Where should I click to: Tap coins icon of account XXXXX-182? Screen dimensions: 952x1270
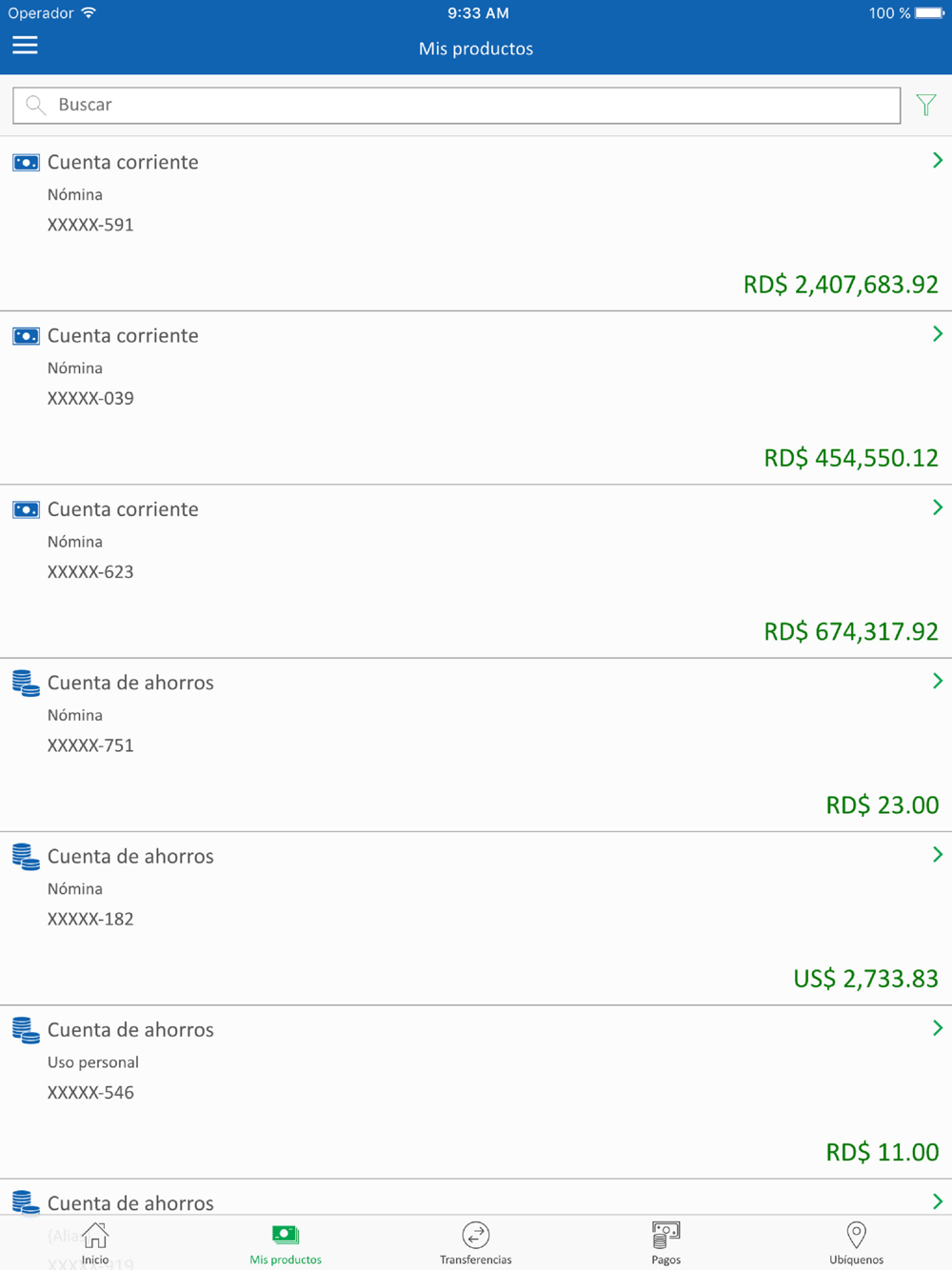pos(26,857)
